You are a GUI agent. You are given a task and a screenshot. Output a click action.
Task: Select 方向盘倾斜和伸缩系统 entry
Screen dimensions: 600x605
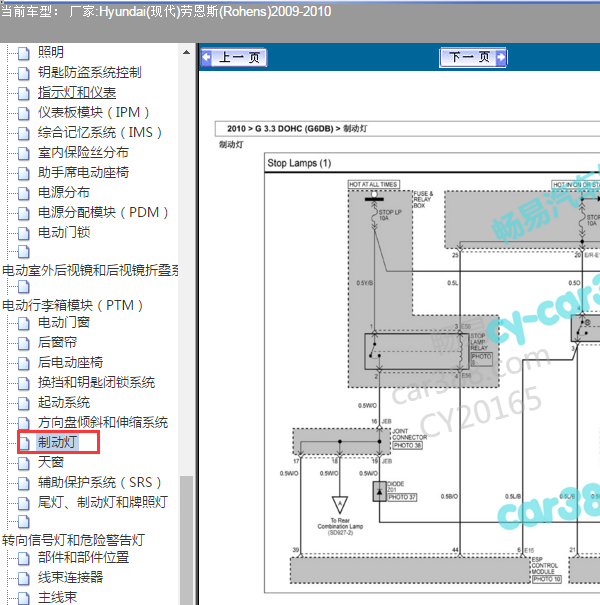[103, 422]
